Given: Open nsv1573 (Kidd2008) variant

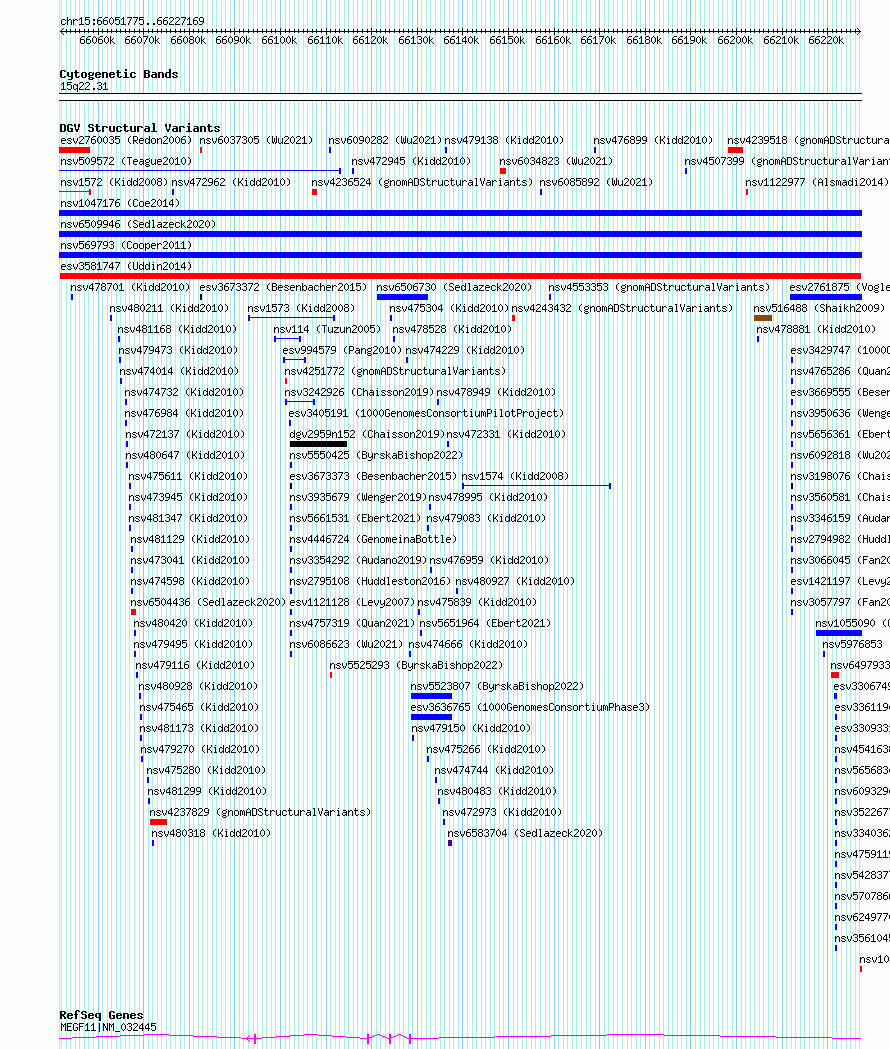Looking at the screenshot, I should pos(301,308).
